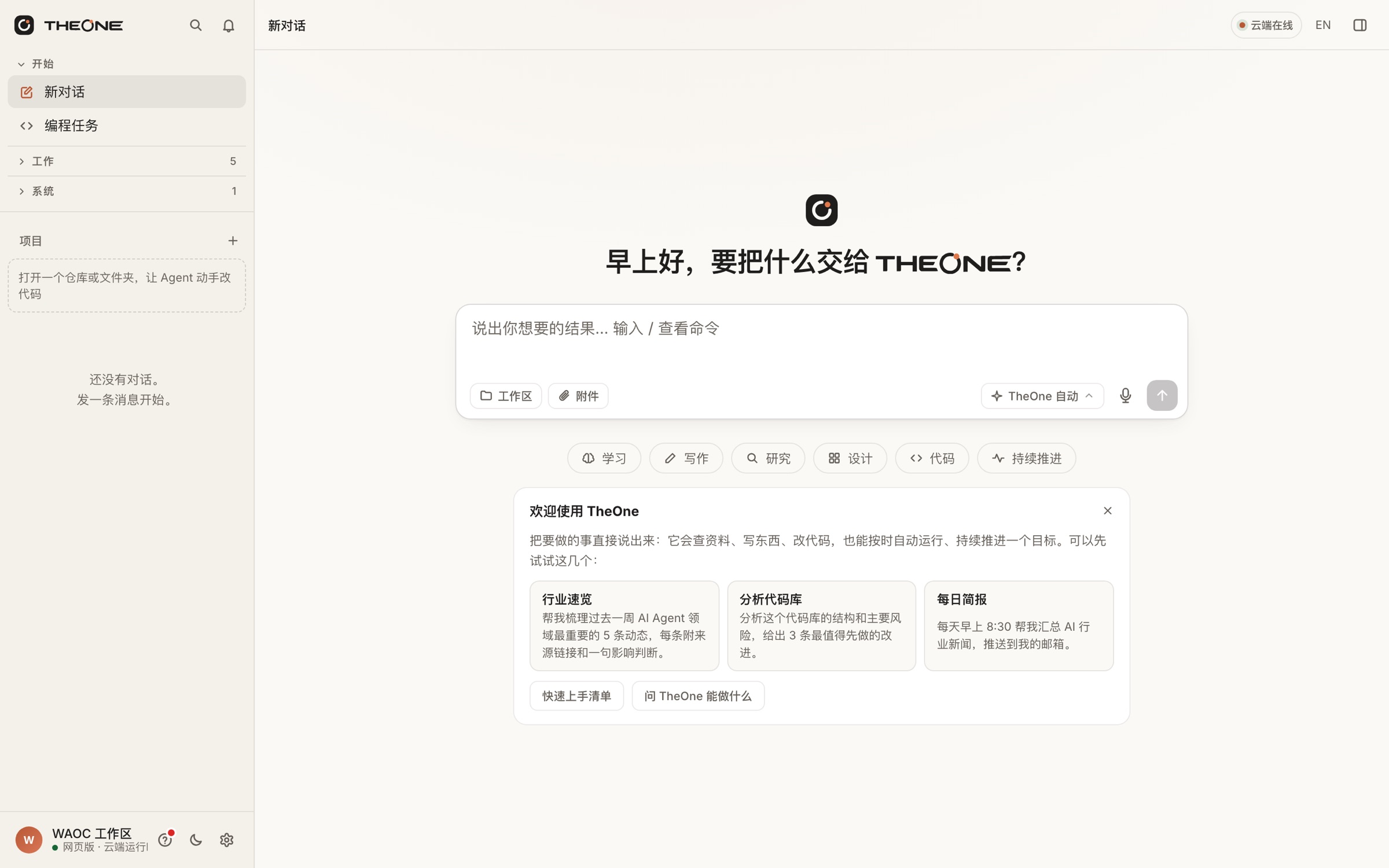Click the TheOne logo in the sidebar
Screen dimensions: 1389x868
(x=68, y=25)
